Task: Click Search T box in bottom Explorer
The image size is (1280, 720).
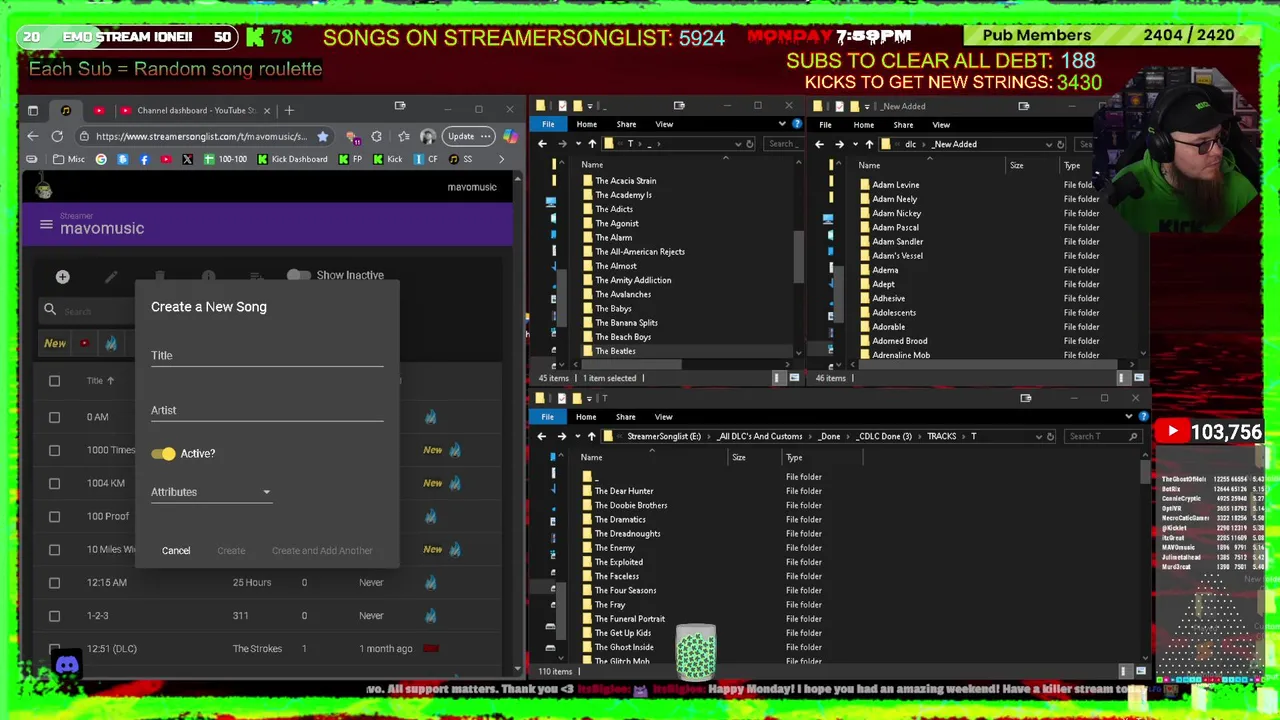Action: [1103, 436]
